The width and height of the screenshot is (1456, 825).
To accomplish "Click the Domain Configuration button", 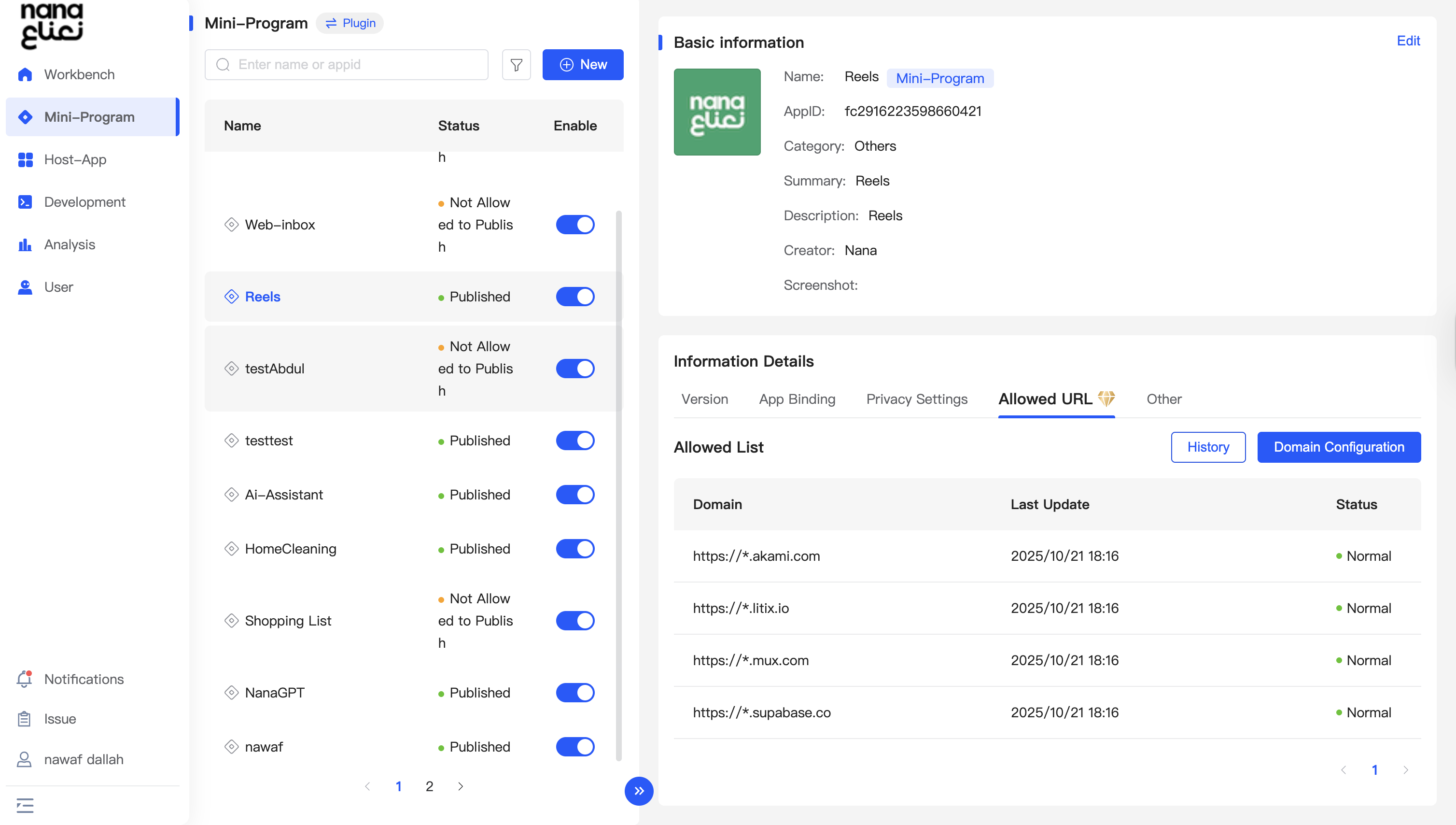I will (x=1338, y=447).
